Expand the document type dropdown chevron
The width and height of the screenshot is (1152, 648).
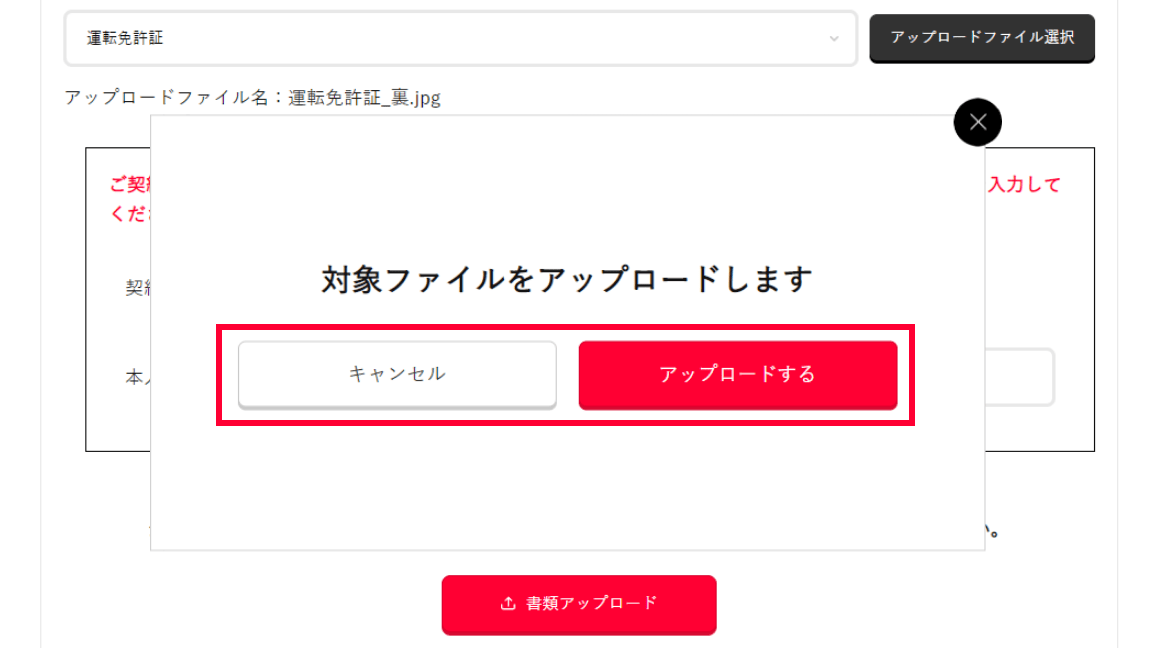(834, 39)
